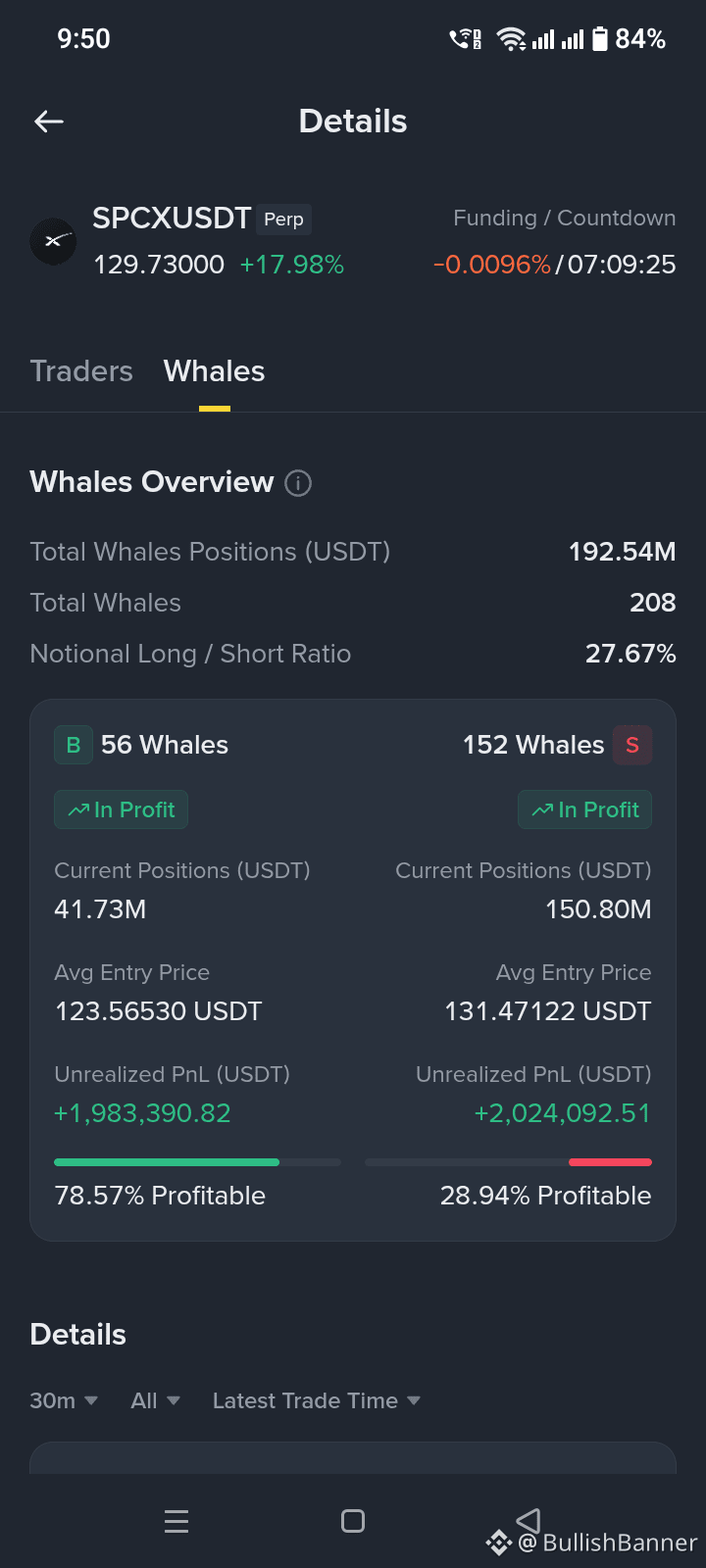Tap the red S sell badge
The image size is (706, 1568).
(x=632, y=745)
